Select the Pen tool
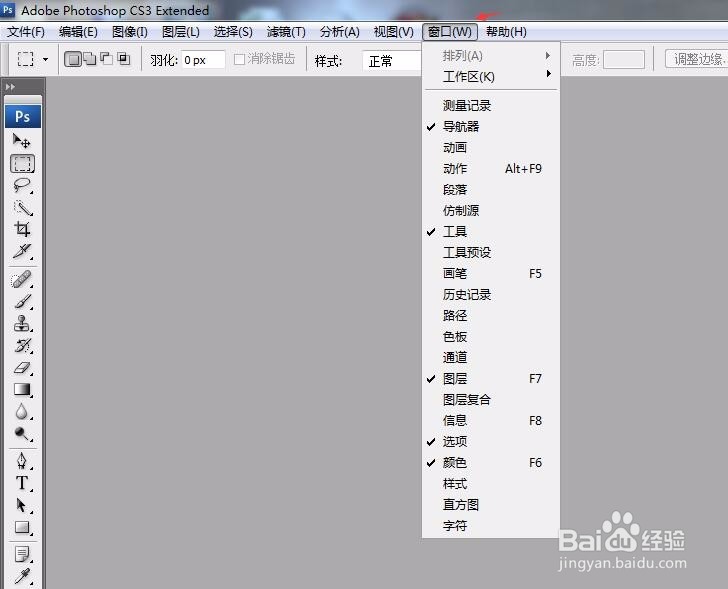 22,461
